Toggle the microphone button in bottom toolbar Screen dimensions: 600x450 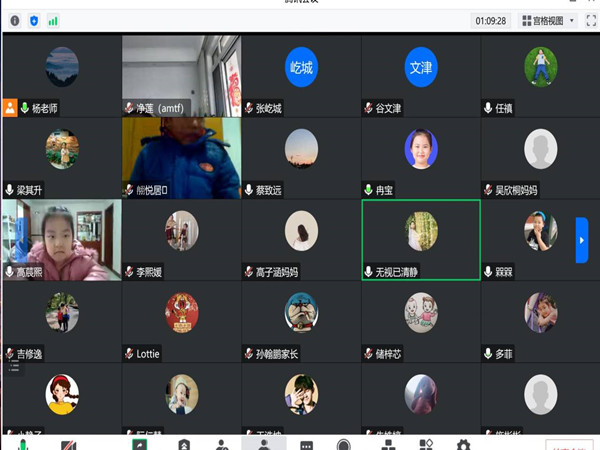(23, 445)
